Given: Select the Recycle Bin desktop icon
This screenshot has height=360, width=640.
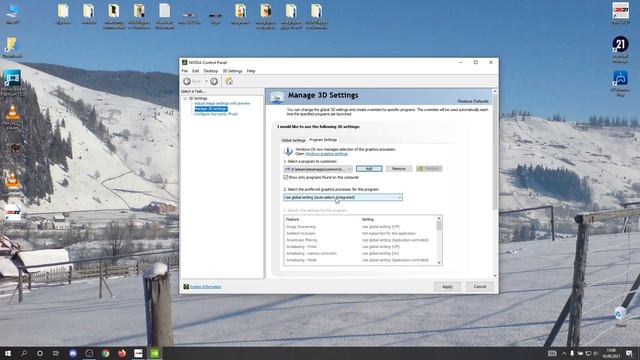Looking at the screenshot, I should [621, 317].
